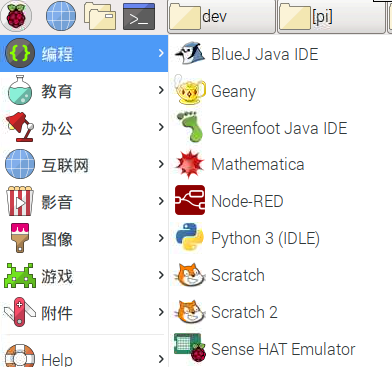
Task: Click the Python snake logo icon
Action: tap(190, 237)
